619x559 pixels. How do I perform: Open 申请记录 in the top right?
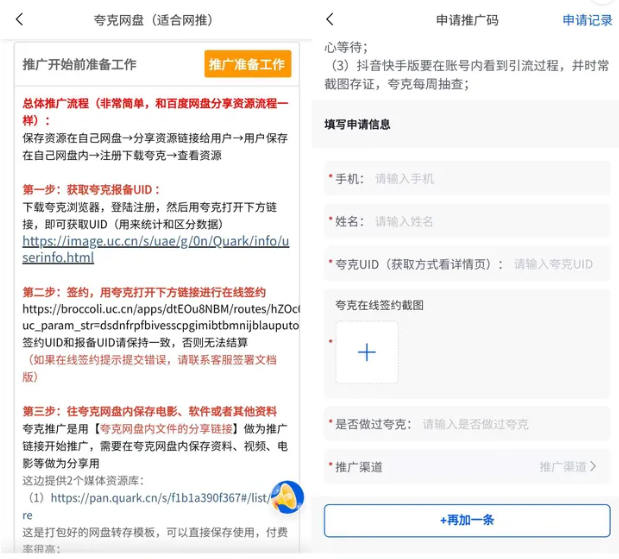coord(587,19)
